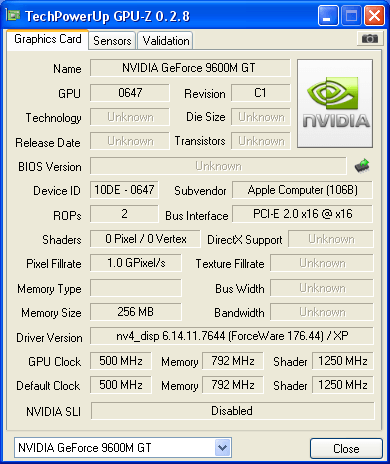Click the GPU Clock 500 MHz field
Viewport: 390px width, 464px height.
[121, 361]
